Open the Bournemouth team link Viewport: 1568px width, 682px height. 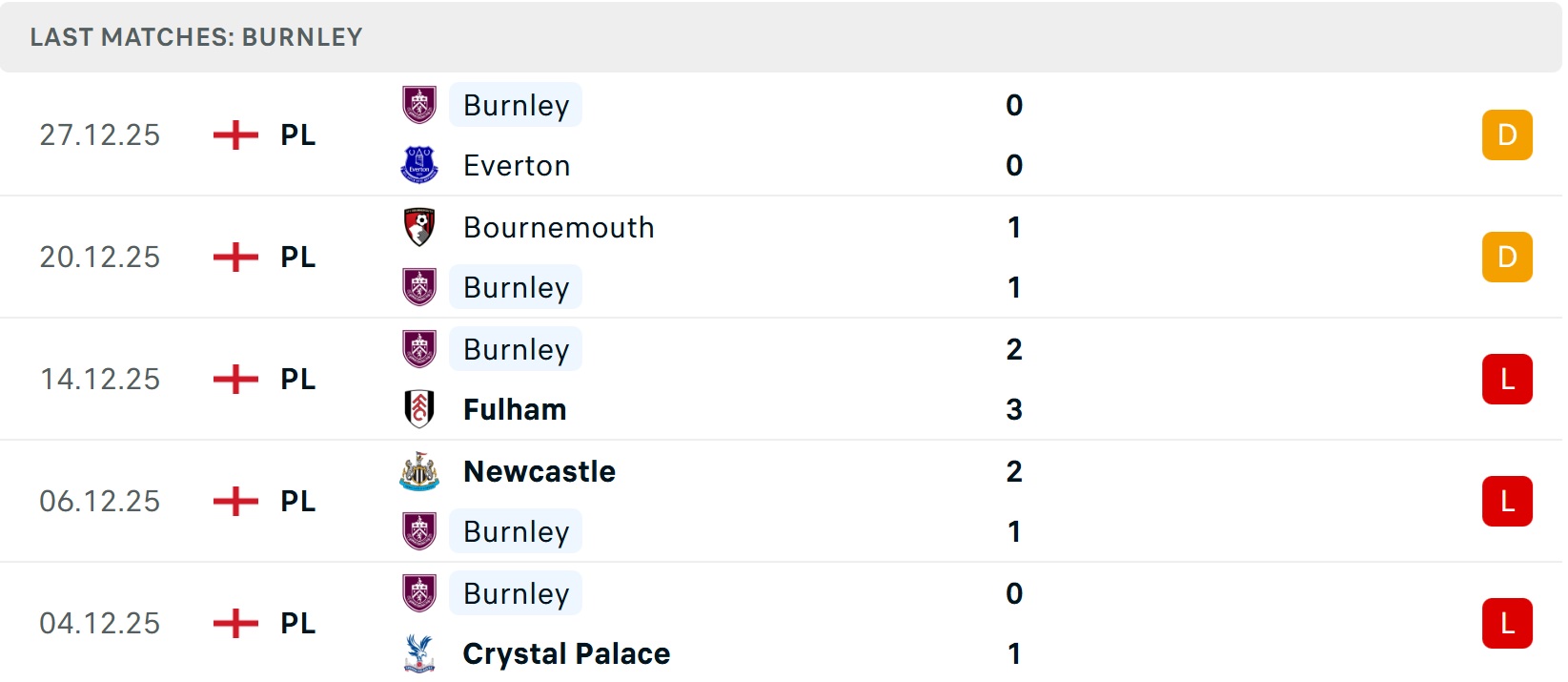(x=559, y=227)
